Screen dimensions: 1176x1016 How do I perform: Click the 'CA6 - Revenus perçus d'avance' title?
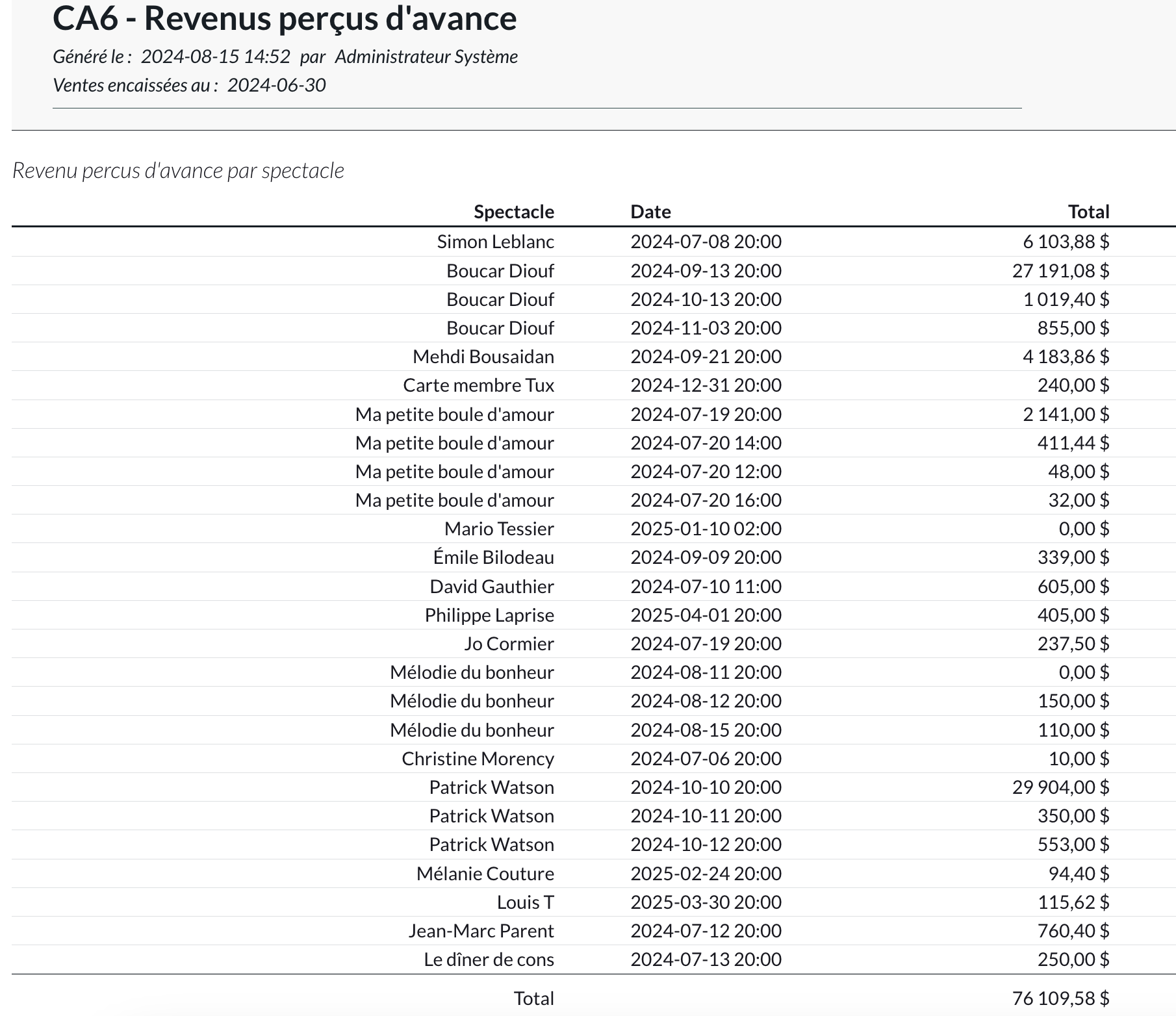coord(285,18)
